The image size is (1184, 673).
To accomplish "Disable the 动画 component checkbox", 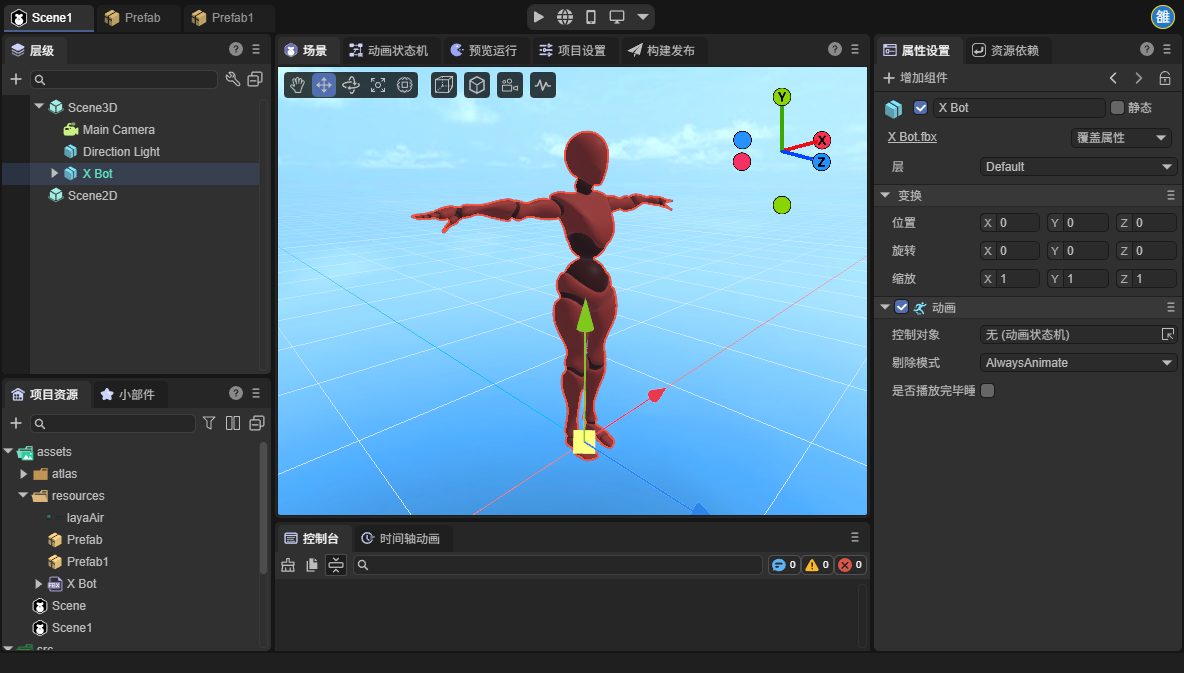I will 901,307.
